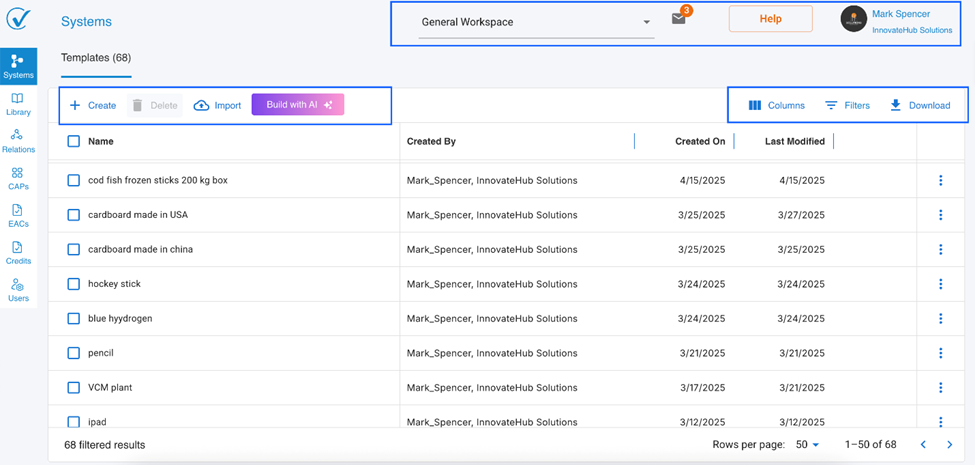Open the CAPs sidebar section
Image resolution: width=975 pixels, height=465 pixels.
pos(18,178)
